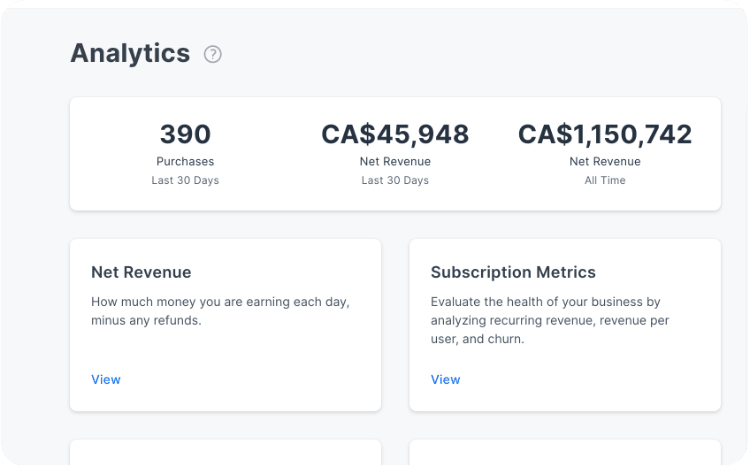Viewport: 750px width, 467px height.
Task: Click Net Revenue label under CA$45,948
Action: coord(395,161)
